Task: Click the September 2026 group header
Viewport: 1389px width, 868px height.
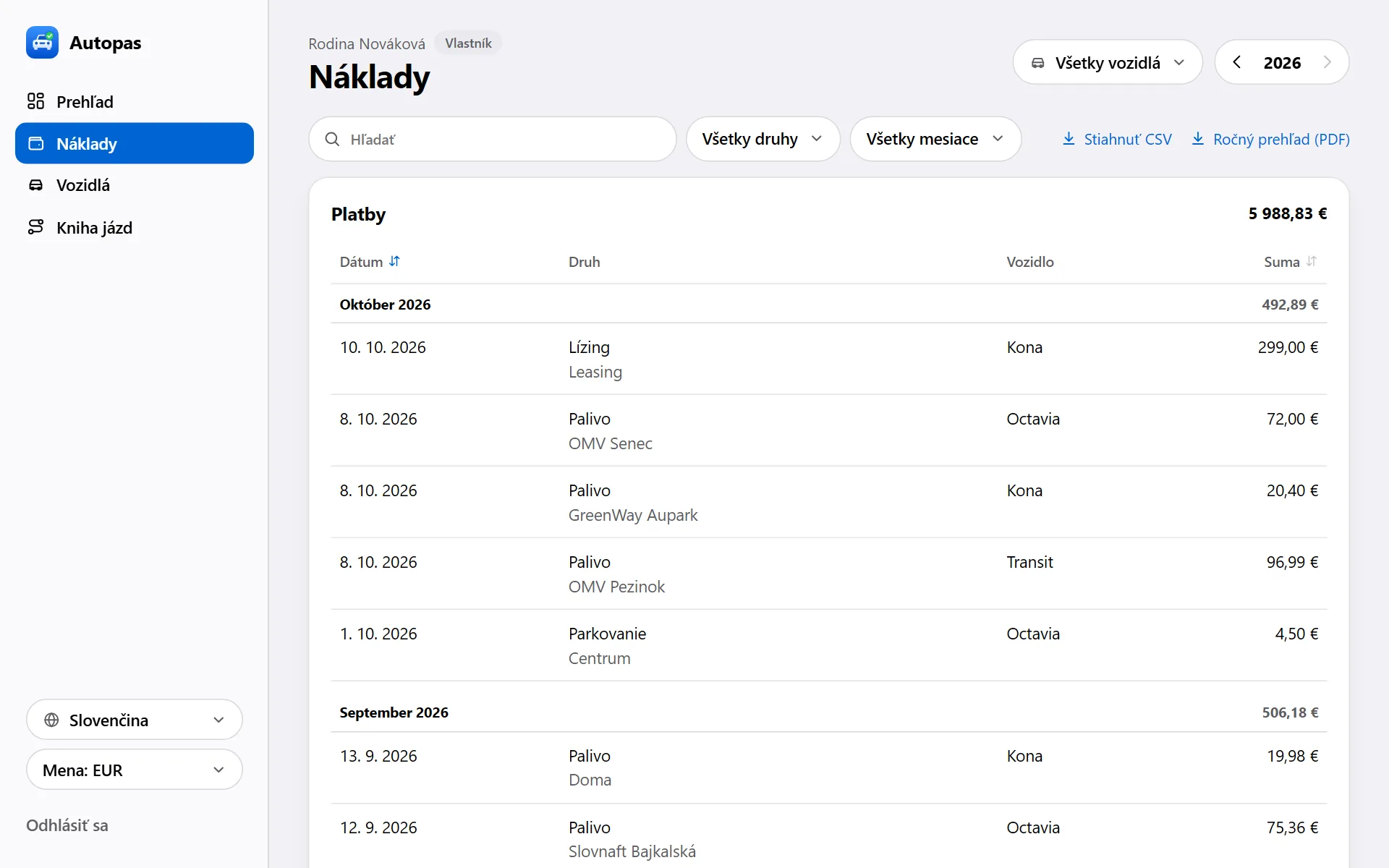Action: (829, 712)
